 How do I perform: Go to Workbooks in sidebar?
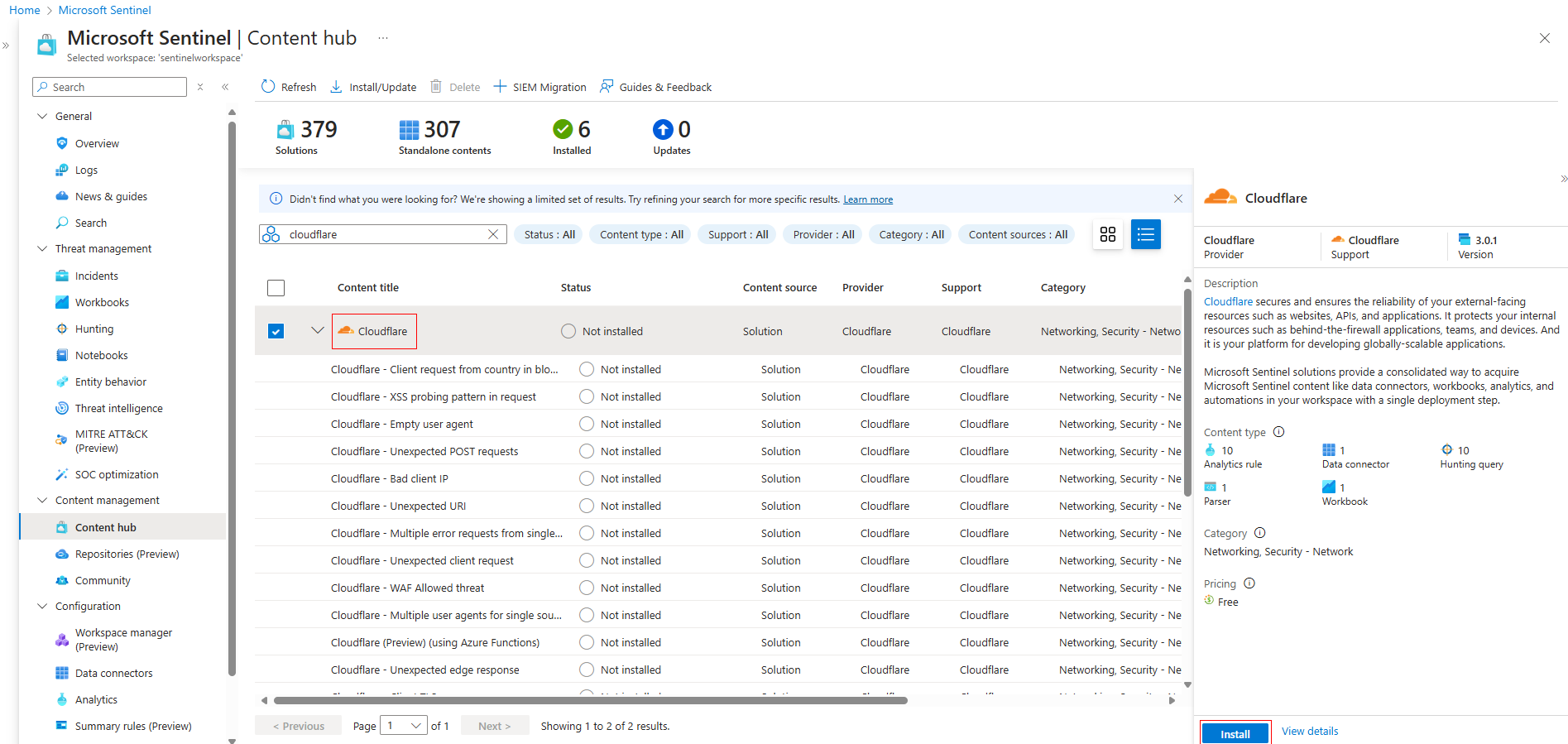(x=102, y=302)
